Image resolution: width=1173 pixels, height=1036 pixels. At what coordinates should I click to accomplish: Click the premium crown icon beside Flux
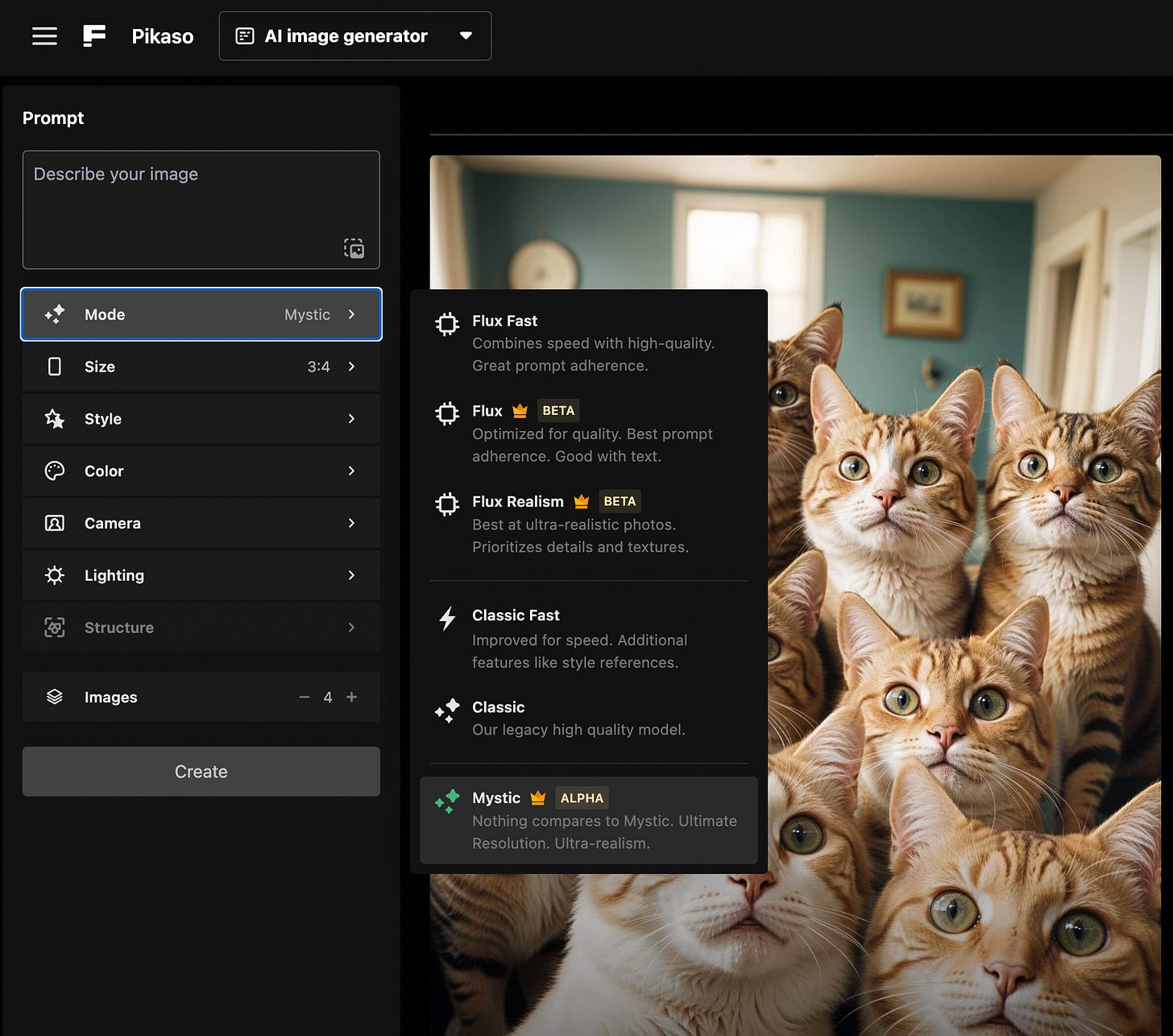[x=520, y=411]
